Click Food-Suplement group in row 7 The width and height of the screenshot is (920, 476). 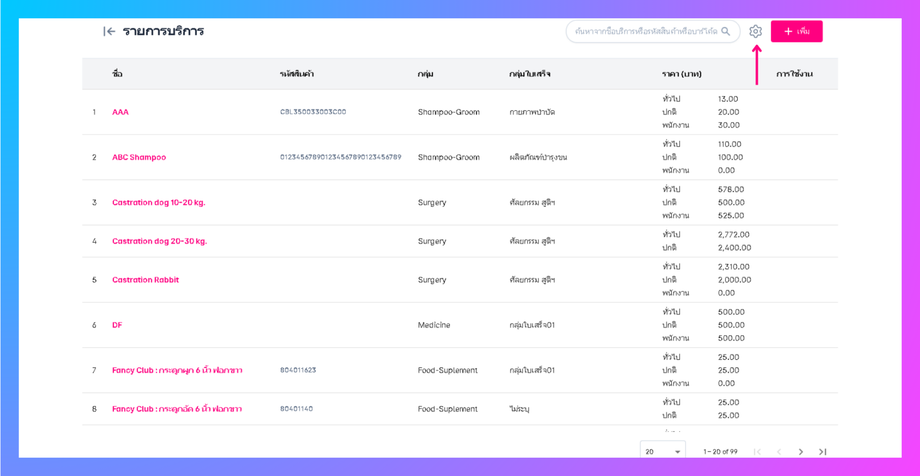click(448, 370)
